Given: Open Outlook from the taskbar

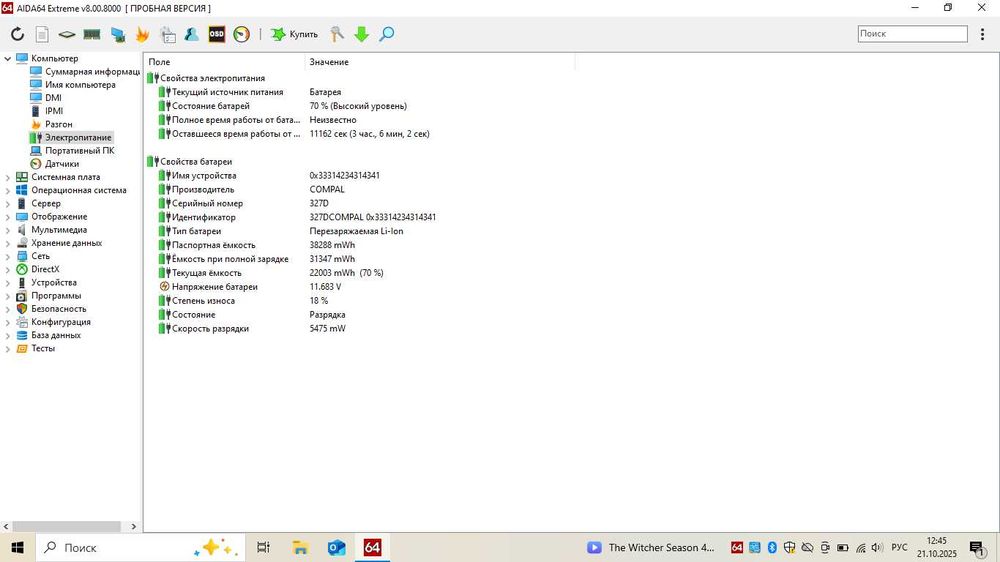Looking at the screenshot, I should coord(336,547).
